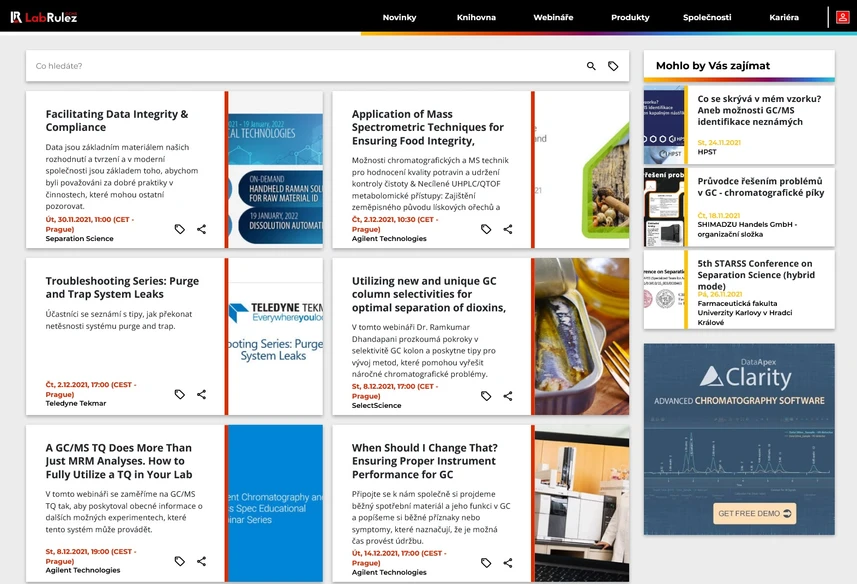This screenshot has width=857, height=584.
Task: Click 'Teledyne Tekmar' organizer text
Action: (x=76, y=404)
